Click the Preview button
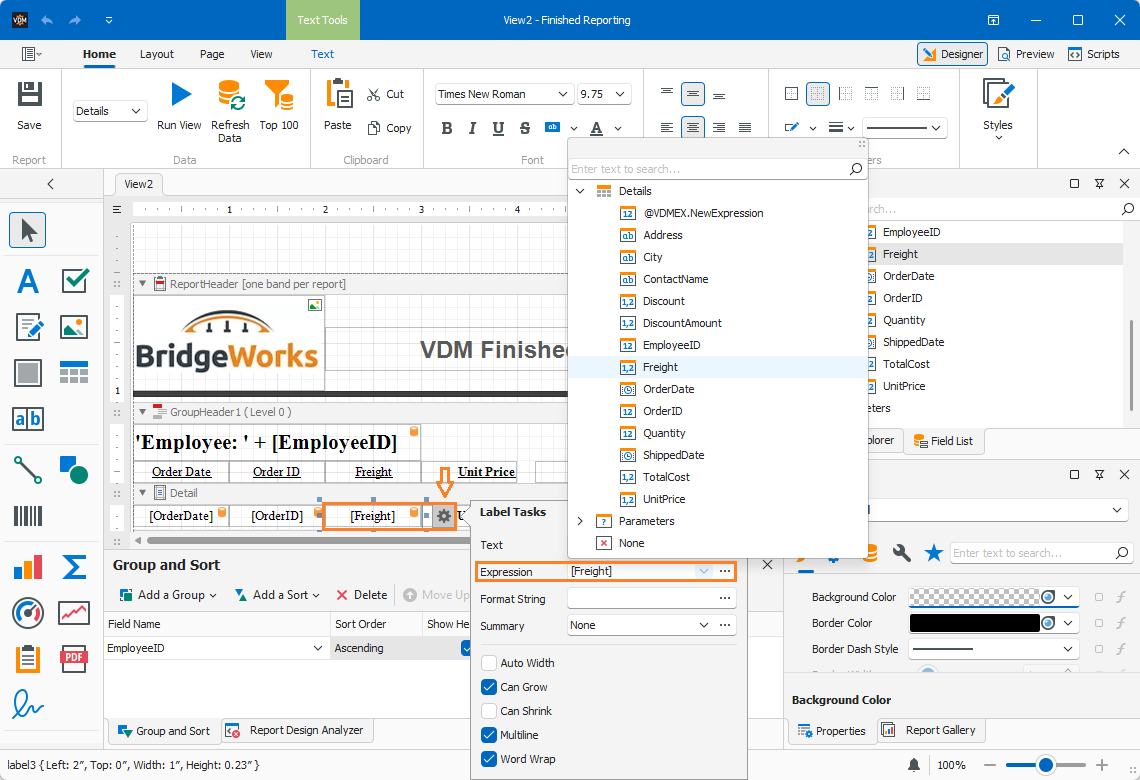This screenshot has height=780, width=1140. click(1026, 54)
